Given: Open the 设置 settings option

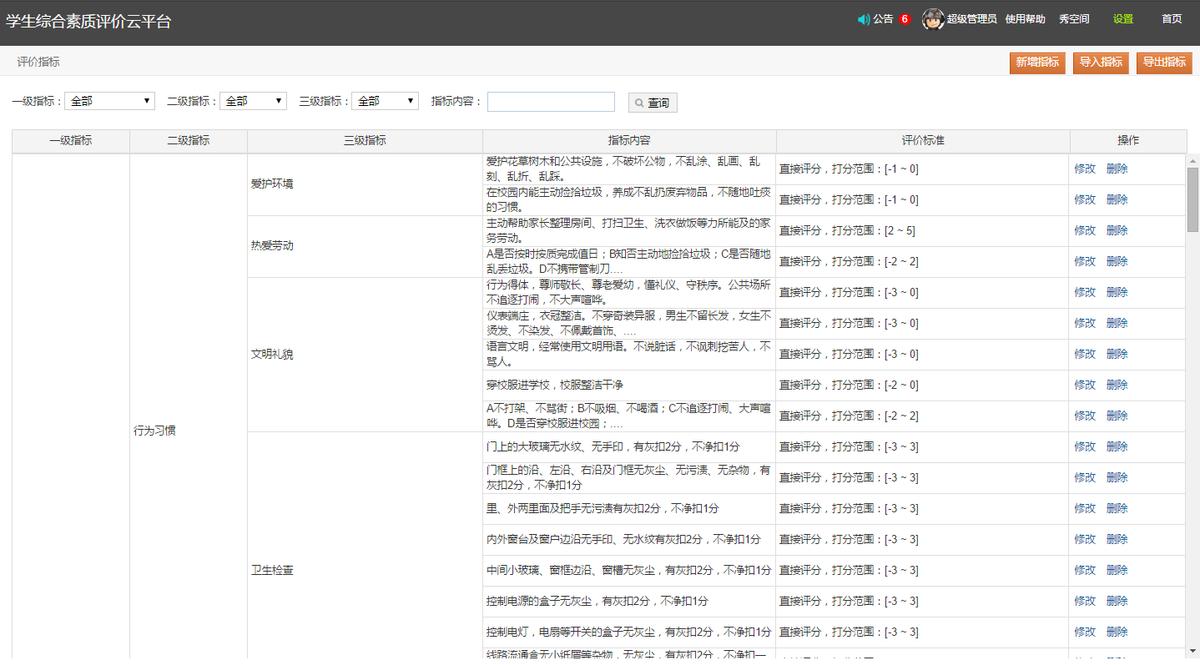Looking at the screenshot, I should coord(1121,18).
